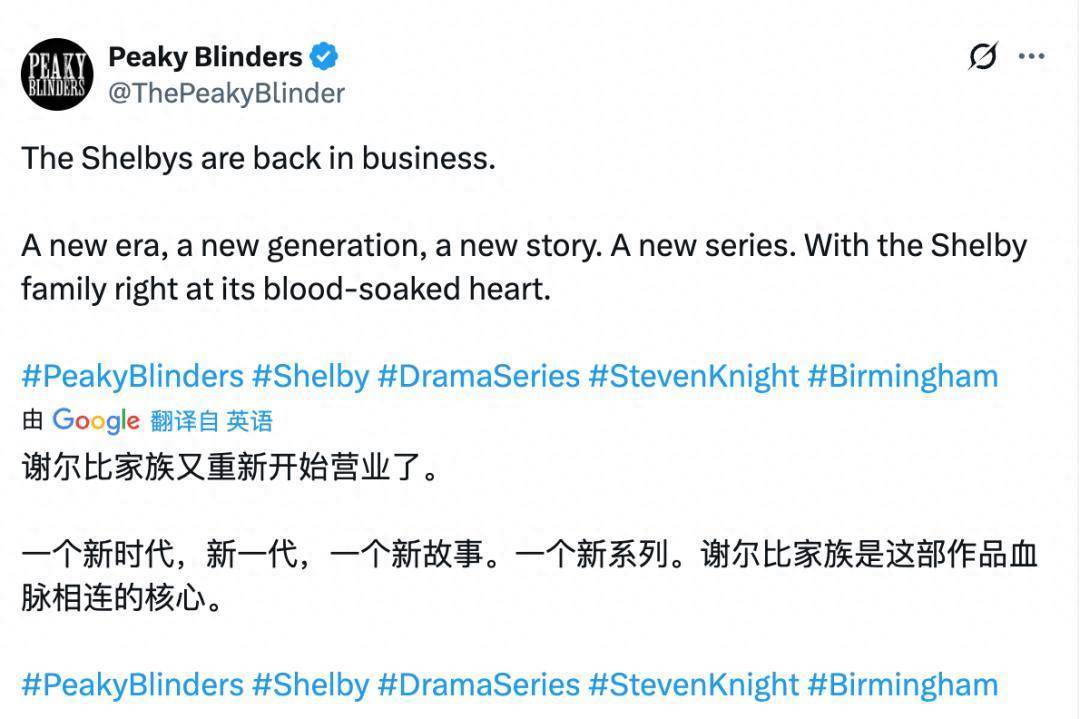Open the Peaky Blinders profile avatar
The width and height of the screenshot is (1080, 719).
pyautogui.click(x=57, y=74)
